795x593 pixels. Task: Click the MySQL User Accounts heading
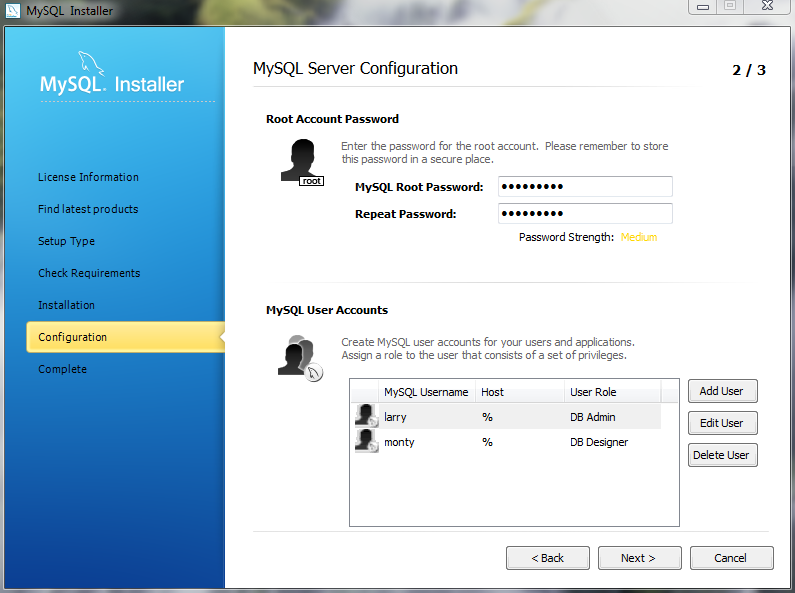point(327,310)
